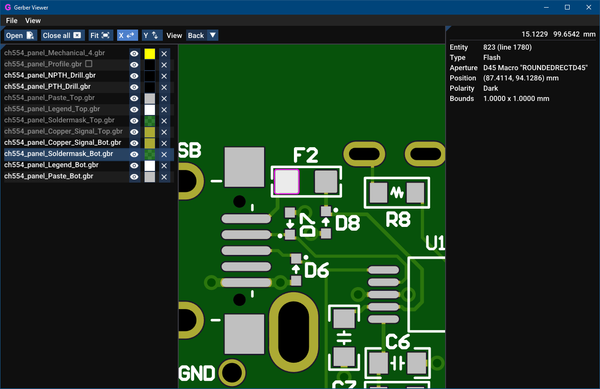Toggle Y axis flip button
The image size is (600, 389).
(152, 36)
